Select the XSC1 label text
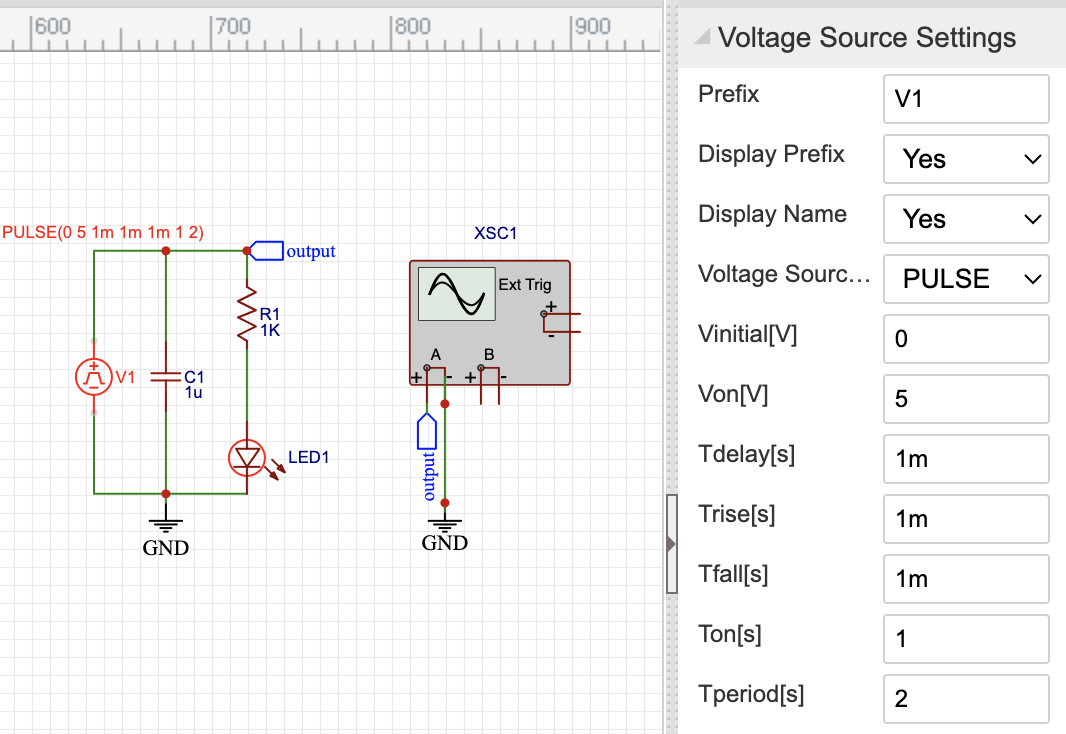This screenshot has height=734, width=1066. [496, 233]
